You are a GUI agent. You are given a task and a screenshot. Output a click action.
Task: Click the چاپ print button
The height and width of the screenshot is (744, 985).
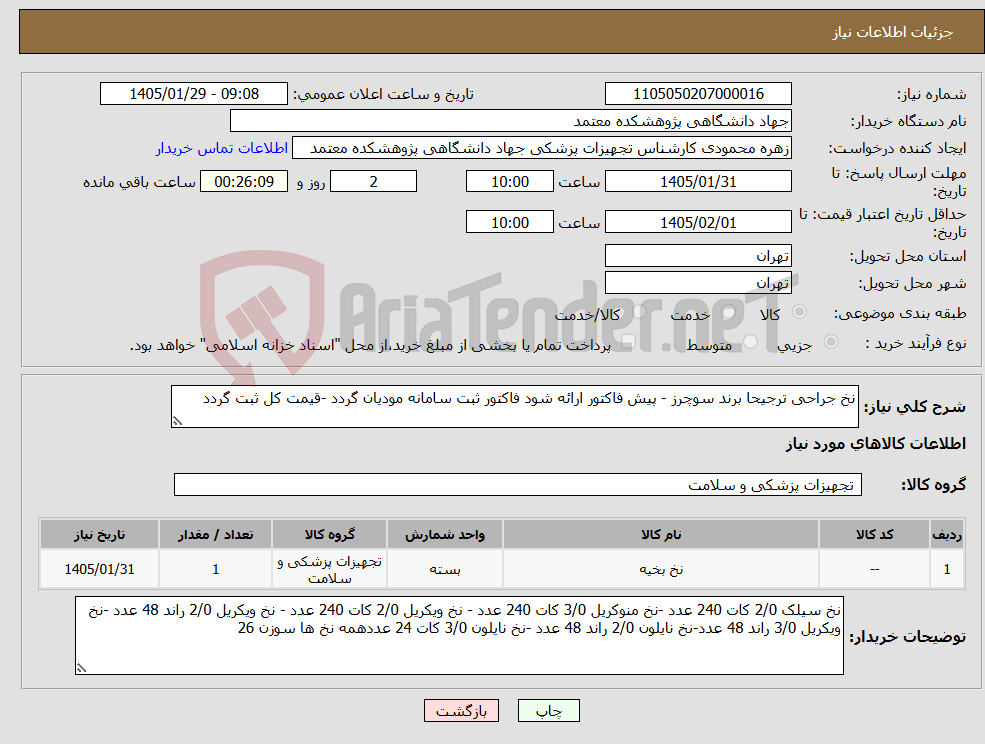coord(548,711)
